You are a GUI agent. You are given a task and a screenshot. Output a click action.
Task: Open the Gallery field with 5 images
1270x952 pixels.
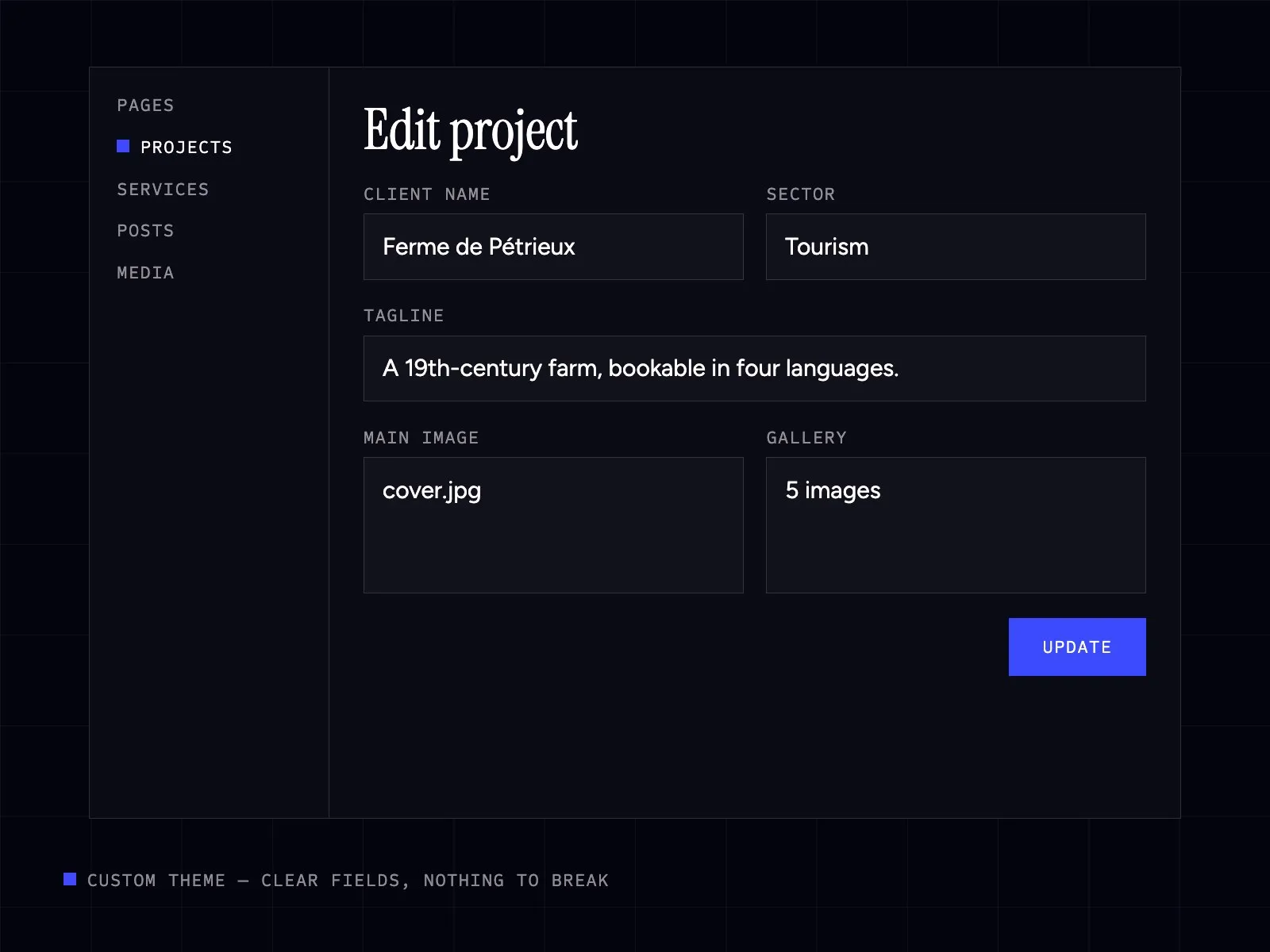[956, 525]
